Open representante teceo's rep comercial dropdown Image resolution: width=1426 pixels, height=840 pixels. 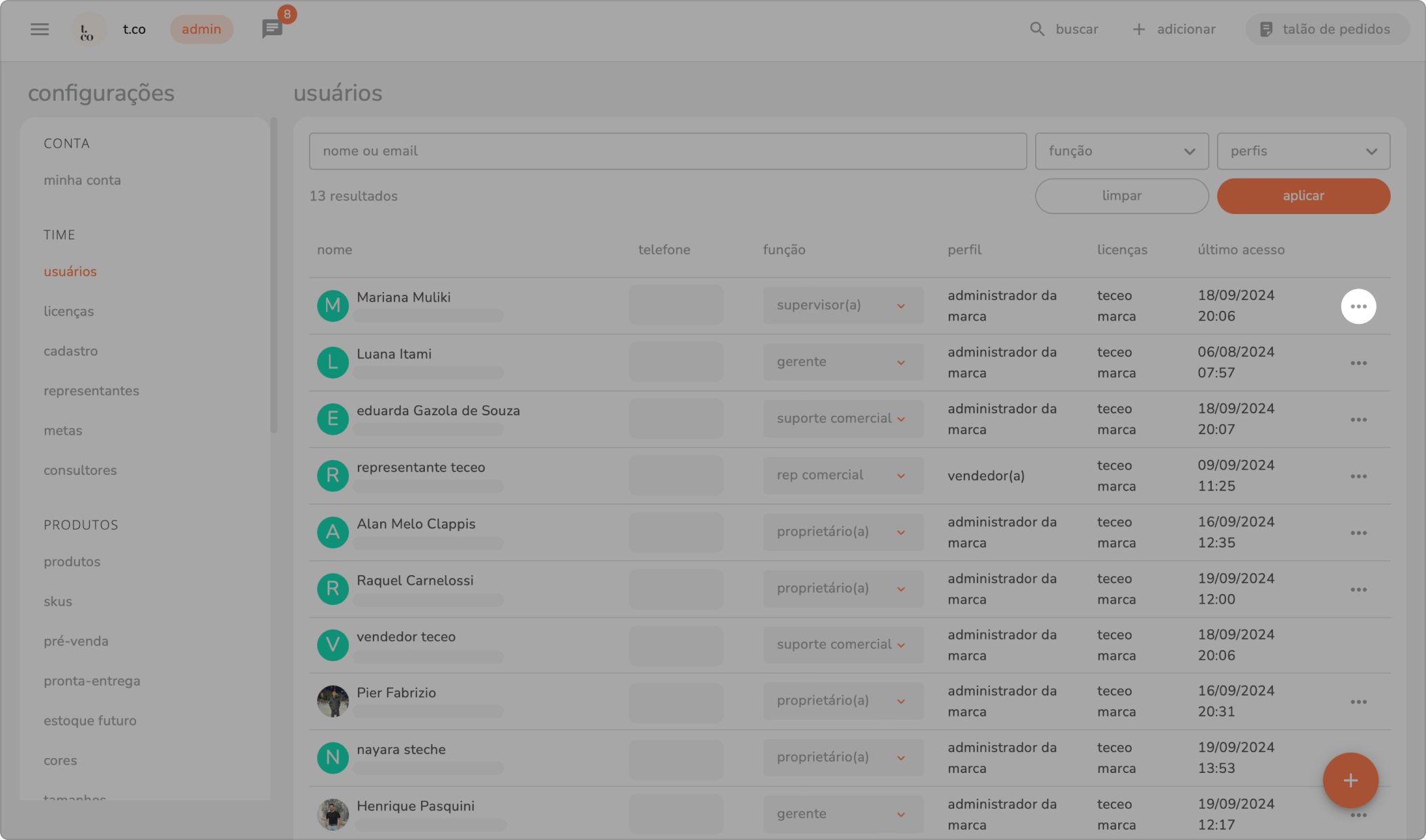[x=842, y=476]
